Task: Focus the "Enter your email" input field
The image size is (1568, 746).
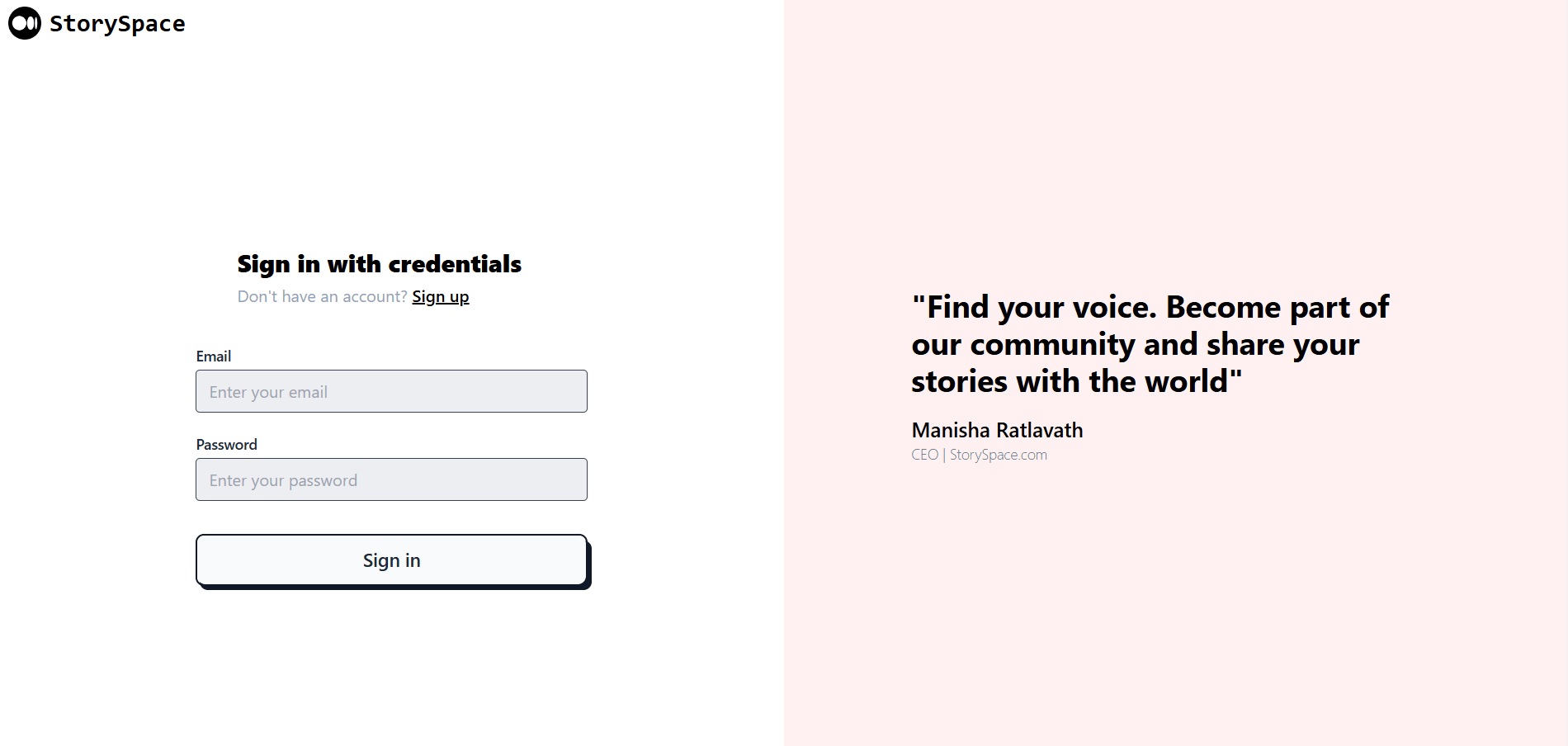Action: point(391,392)
